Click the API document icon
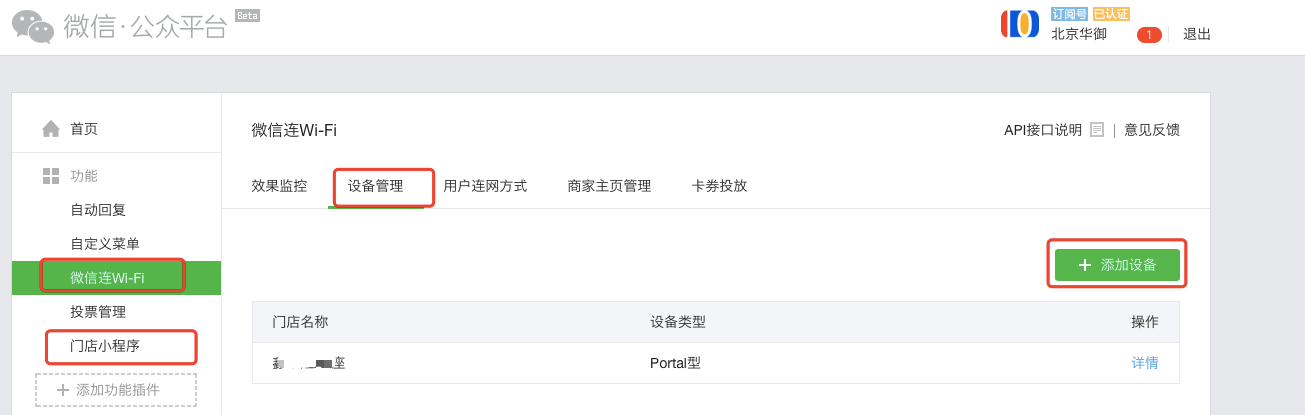Screen dimensions: 1305x415 (x=1097, y=130)
